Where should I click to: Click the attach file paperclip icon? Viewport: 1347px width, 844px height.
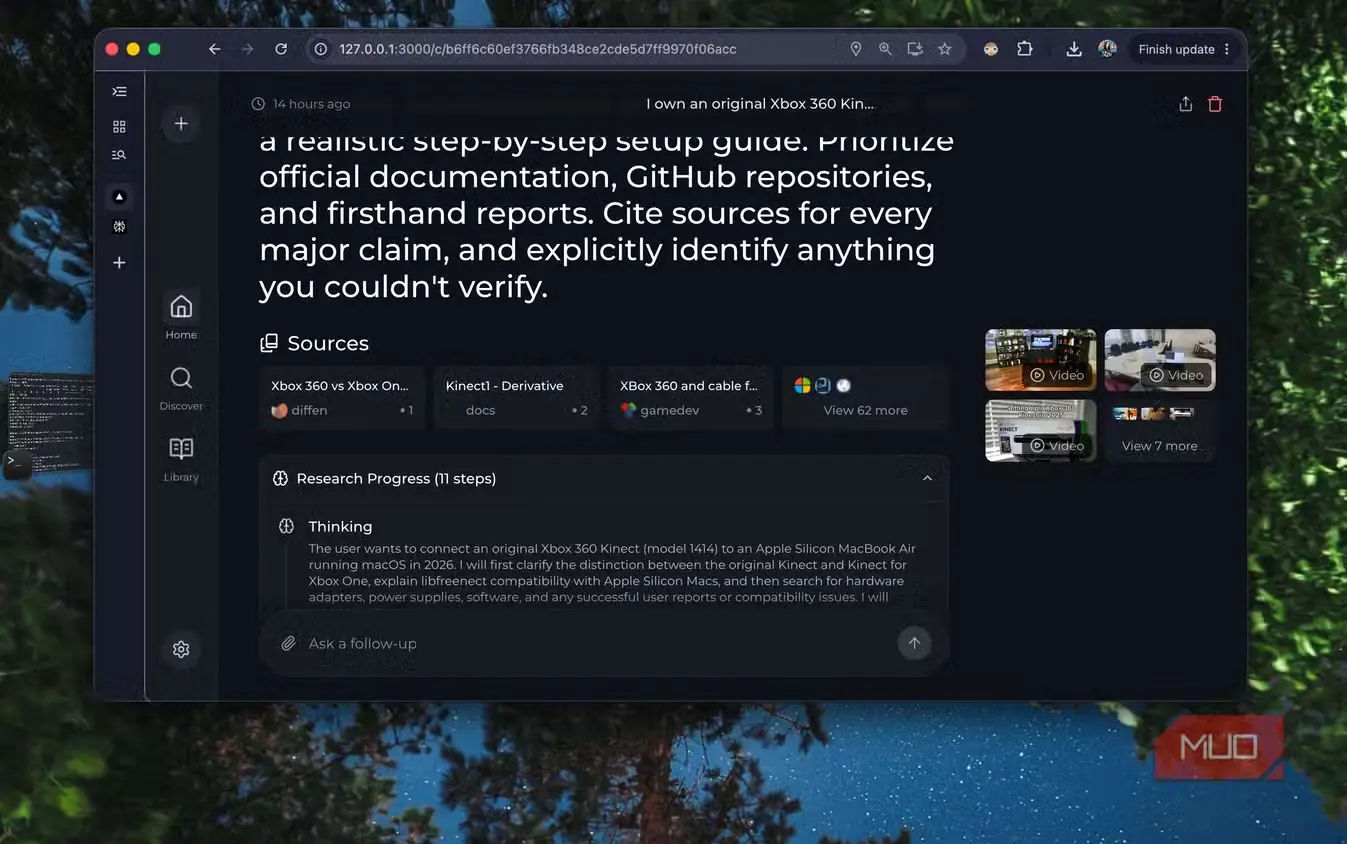pyautogui.click(x=288, y=643)
